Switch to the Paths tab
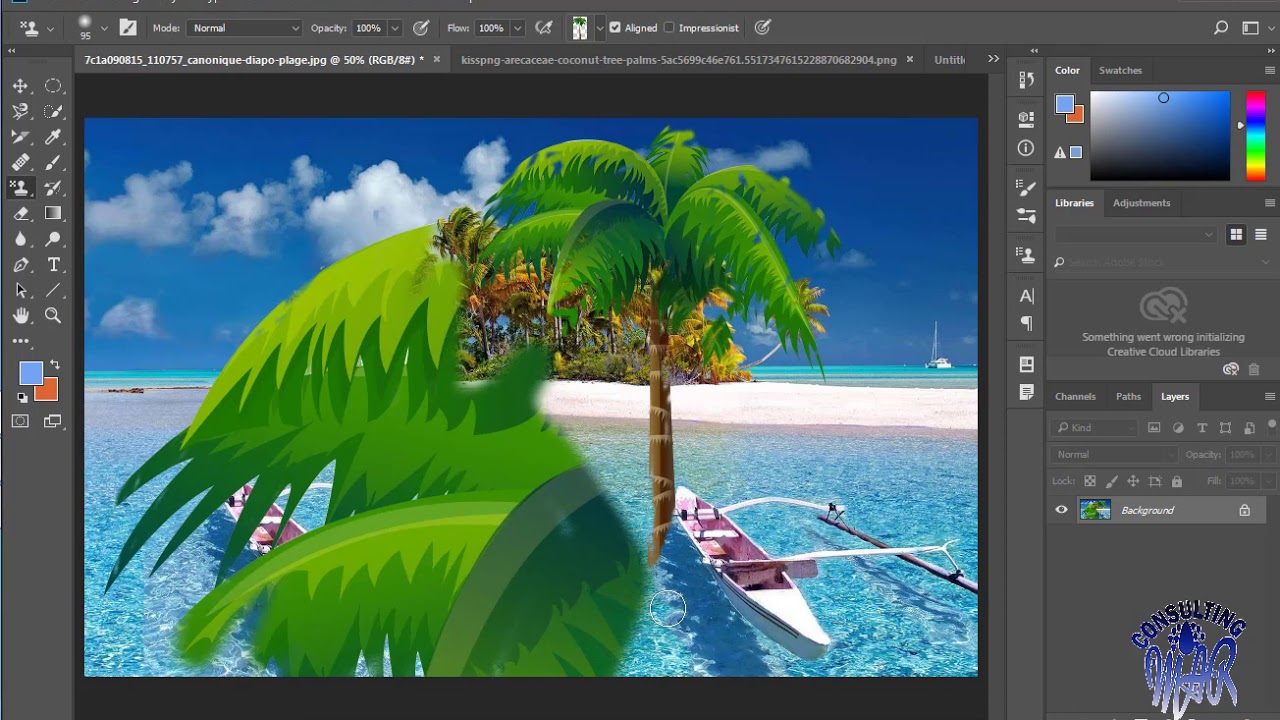Viewport: 1280px width, 720px height. tap(1128, 397)
